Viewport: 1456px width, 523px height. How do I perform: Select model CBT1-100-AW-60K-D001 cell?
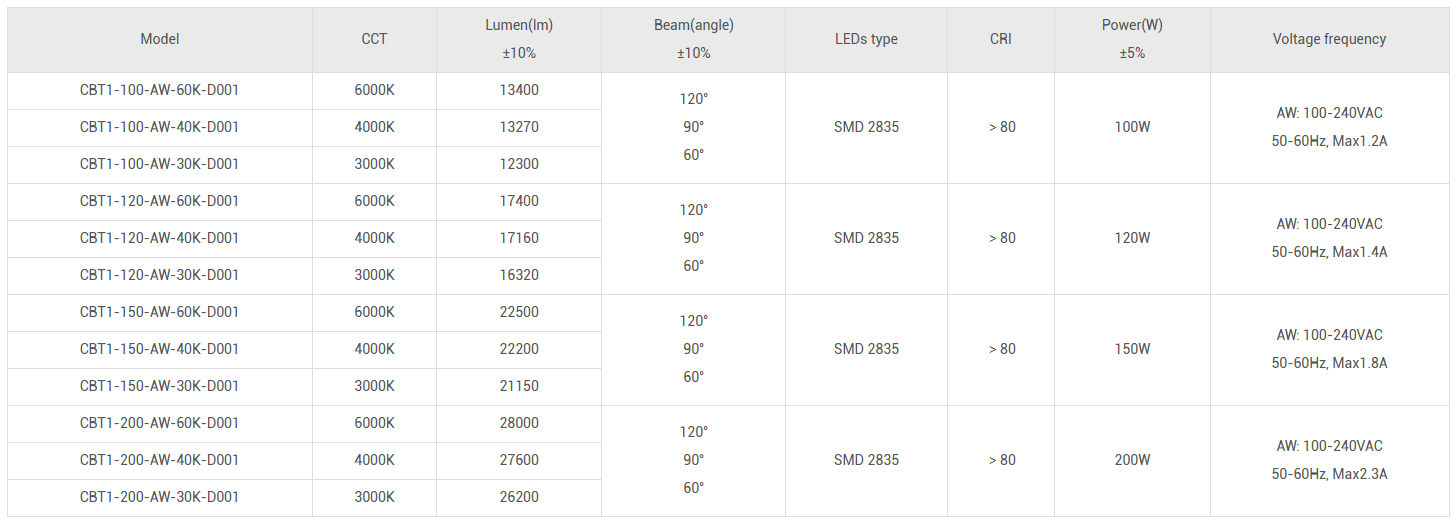(160, 90)
